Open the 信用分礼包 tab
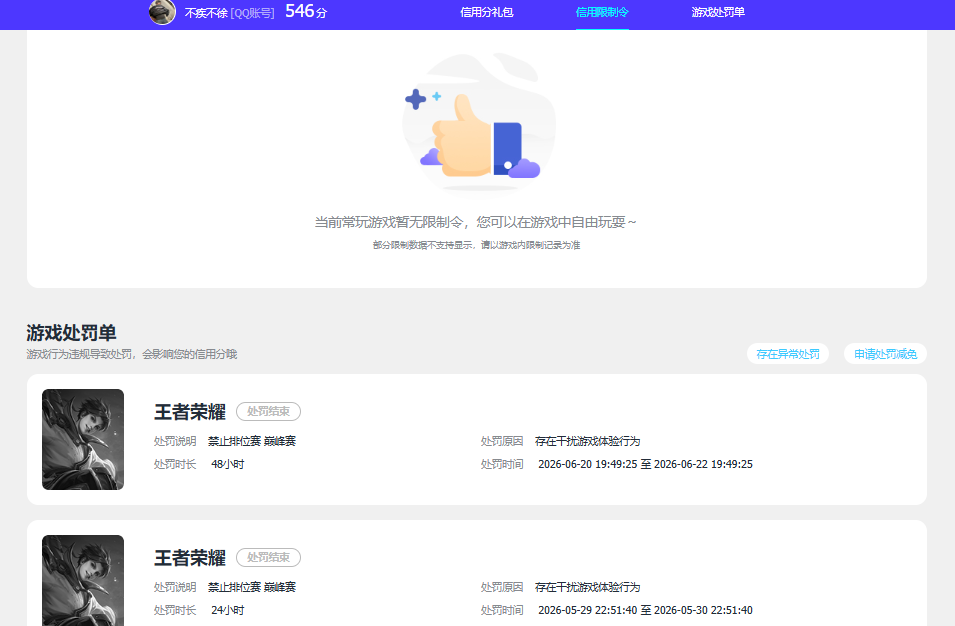The image size is (955, 626). [x=487, y=12]
